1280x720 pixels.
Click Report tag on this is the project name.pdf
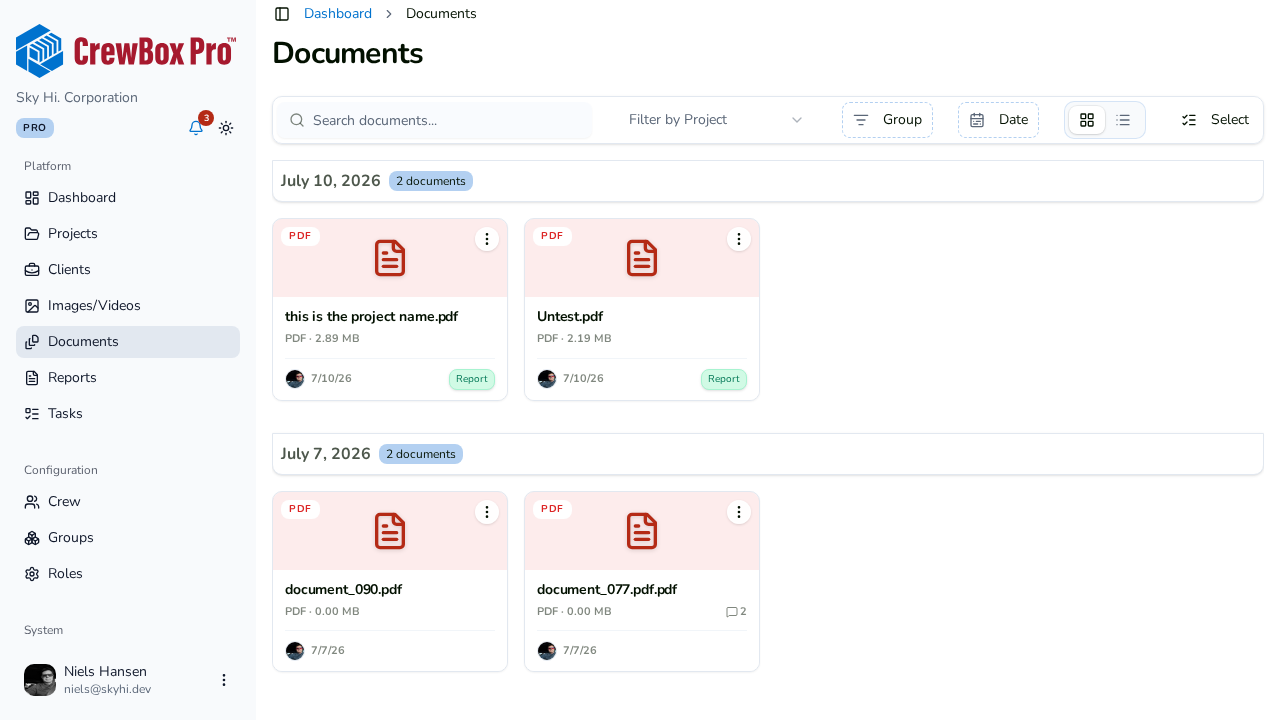point(472,379)
